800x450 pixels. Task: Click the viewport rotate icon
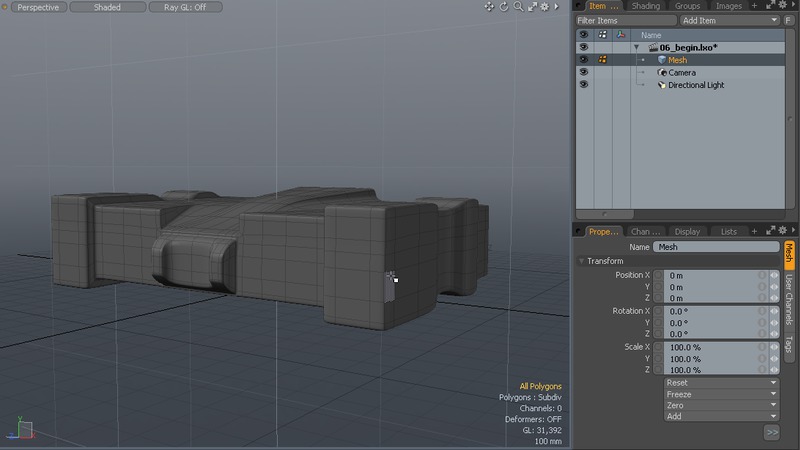point(504,7)
